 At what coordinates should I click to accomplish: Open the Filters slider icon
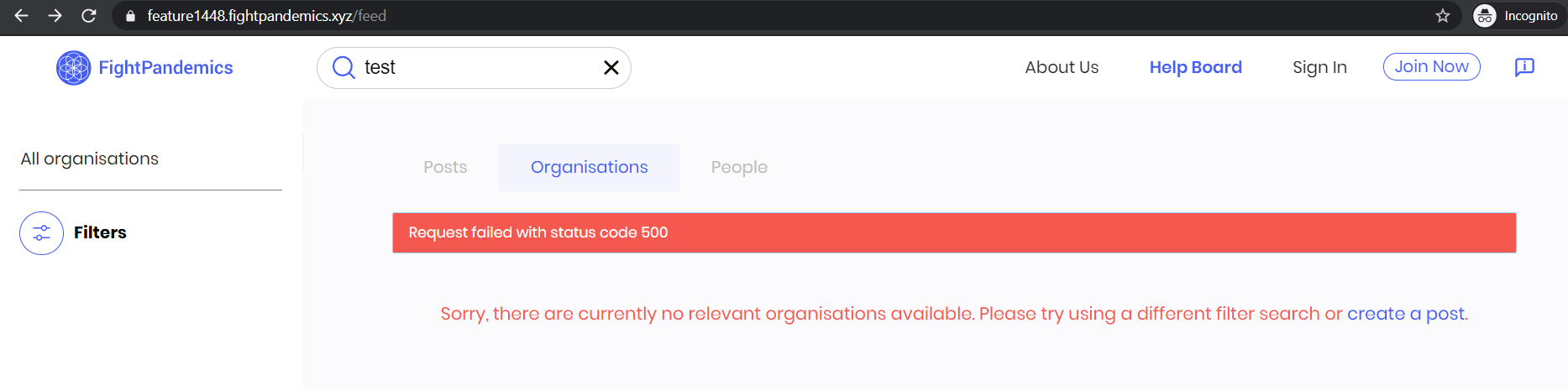(41, 233)
